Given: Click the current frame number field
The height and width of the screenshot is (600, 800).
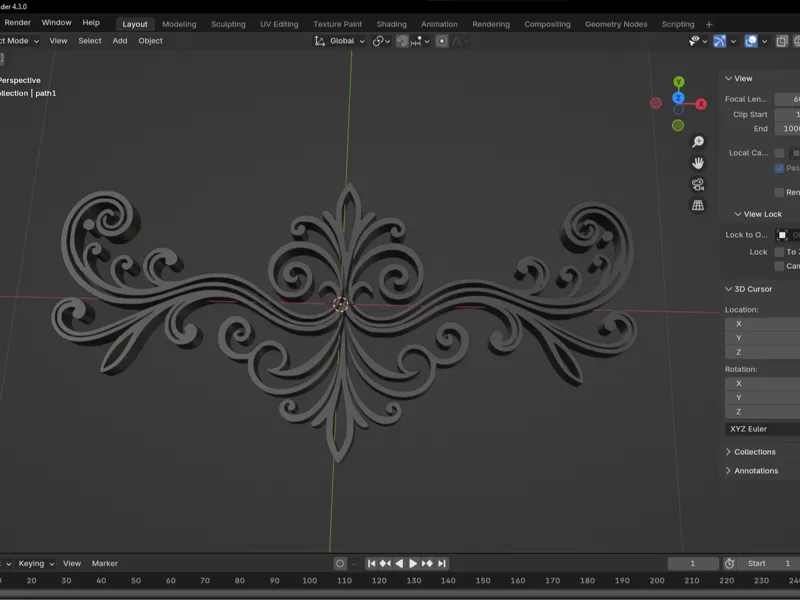Looking at the screenshot, I should click(693, 563).
